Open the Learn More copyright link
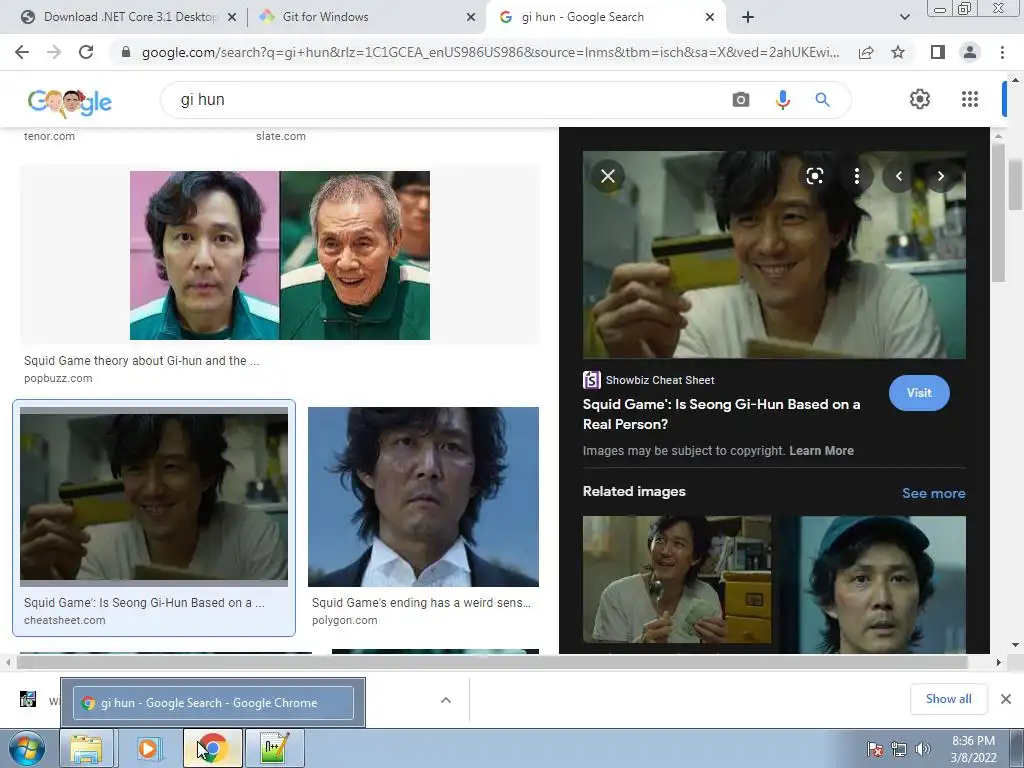 click(821, 451)
